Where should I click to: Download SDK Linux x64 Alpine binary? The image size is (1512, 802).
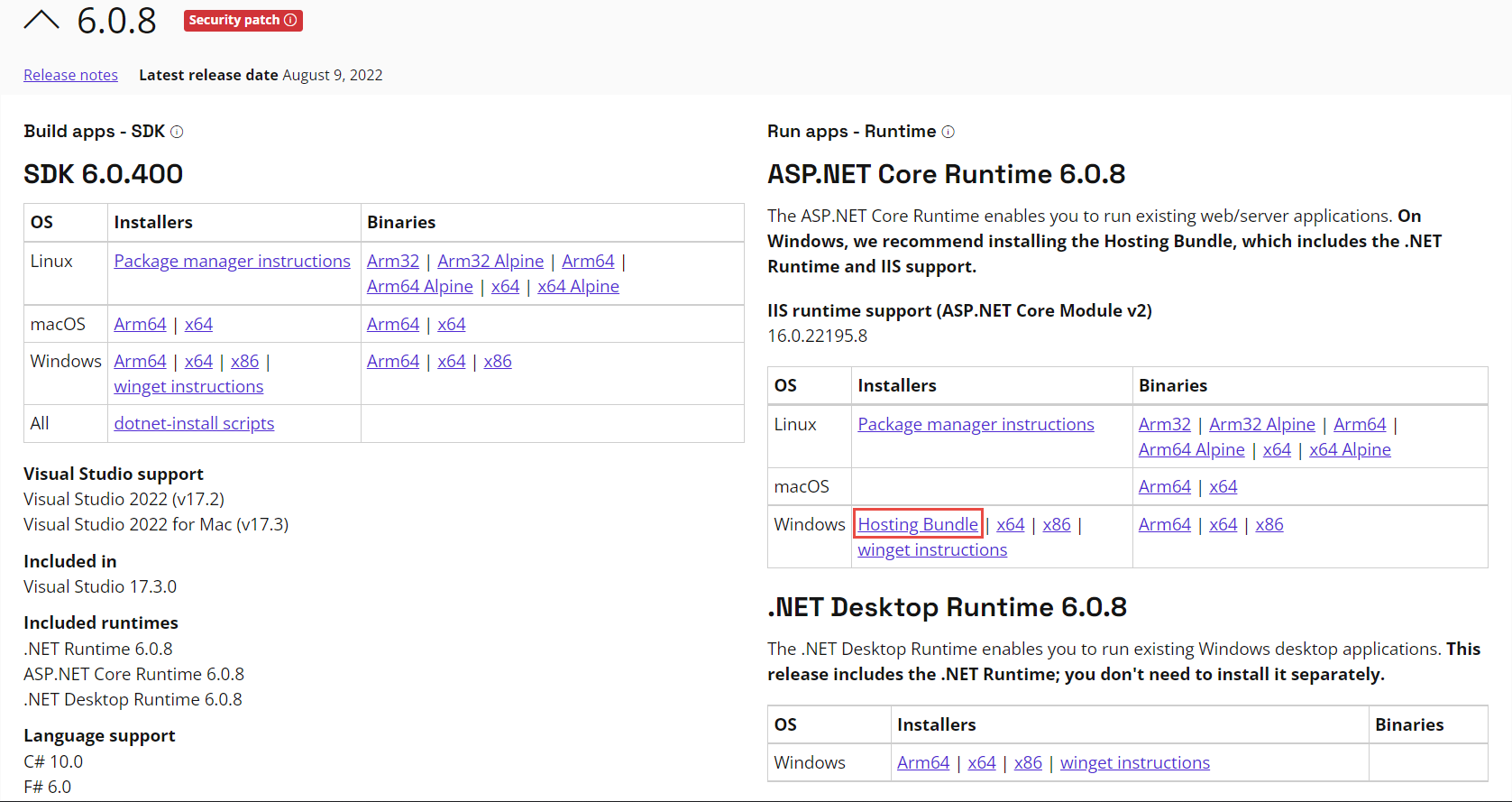578,286
